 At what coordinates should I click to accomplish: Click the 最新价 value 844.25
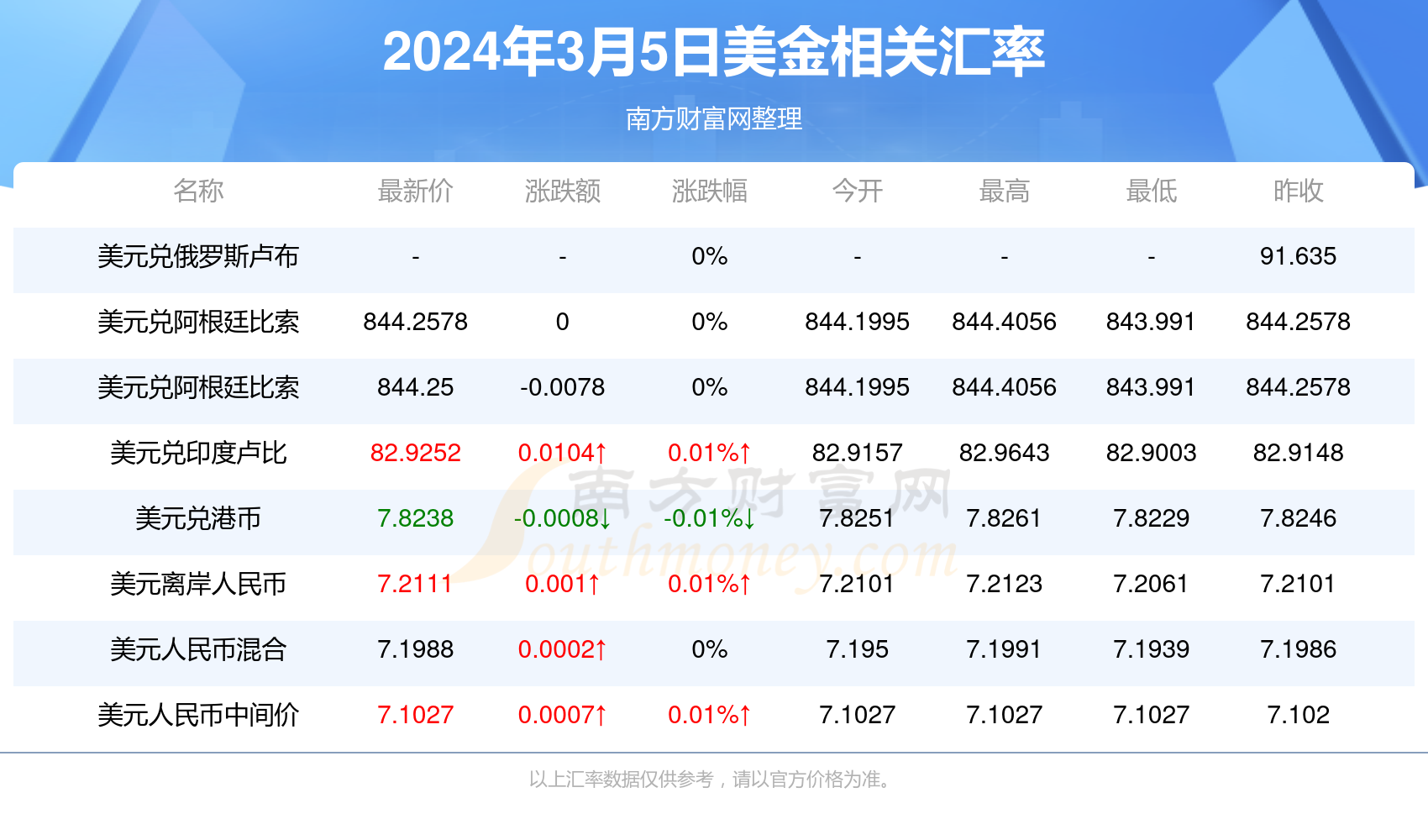tap(415, 387)
